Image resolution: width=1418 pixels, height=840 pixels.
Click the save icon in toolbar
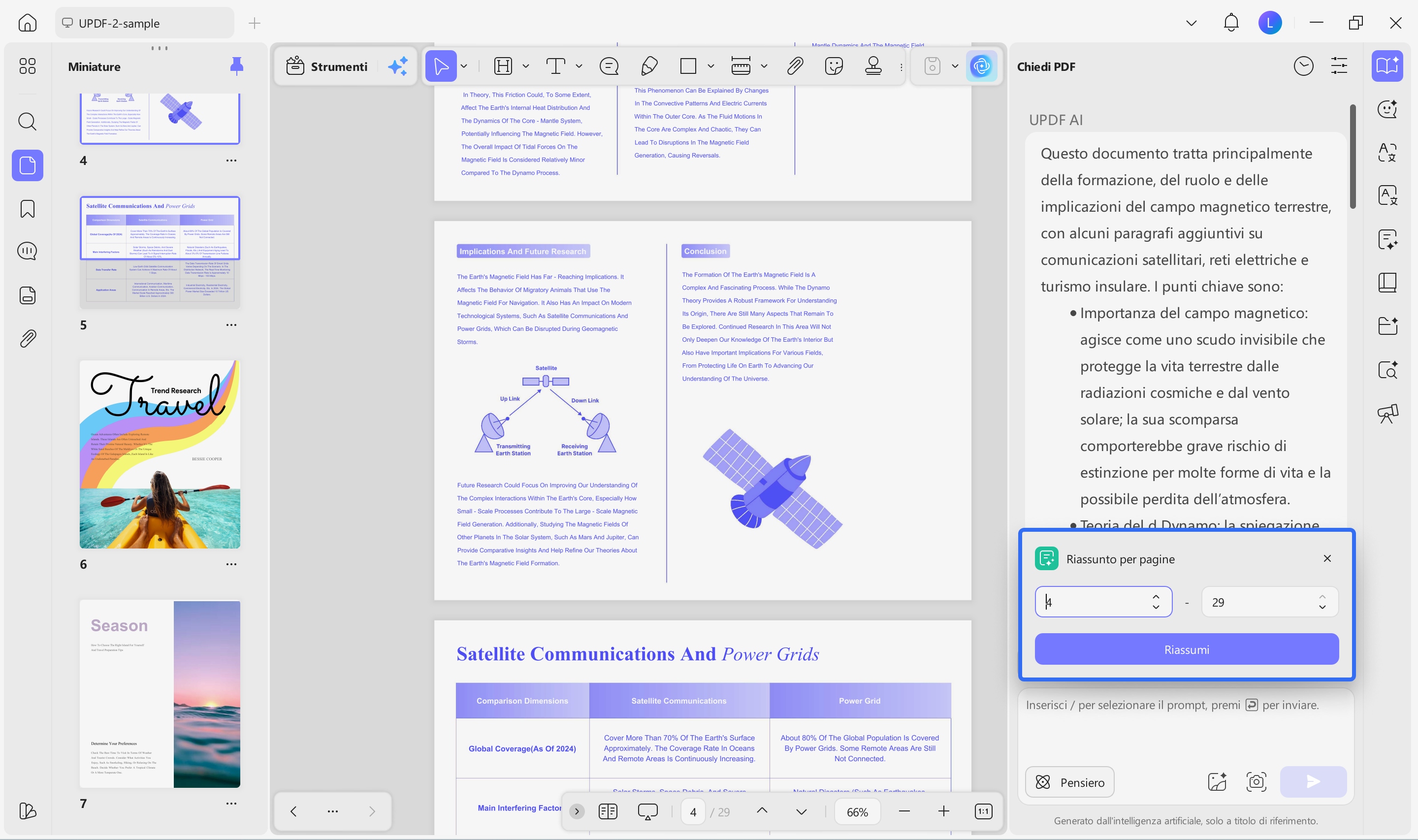coord(933,66)
